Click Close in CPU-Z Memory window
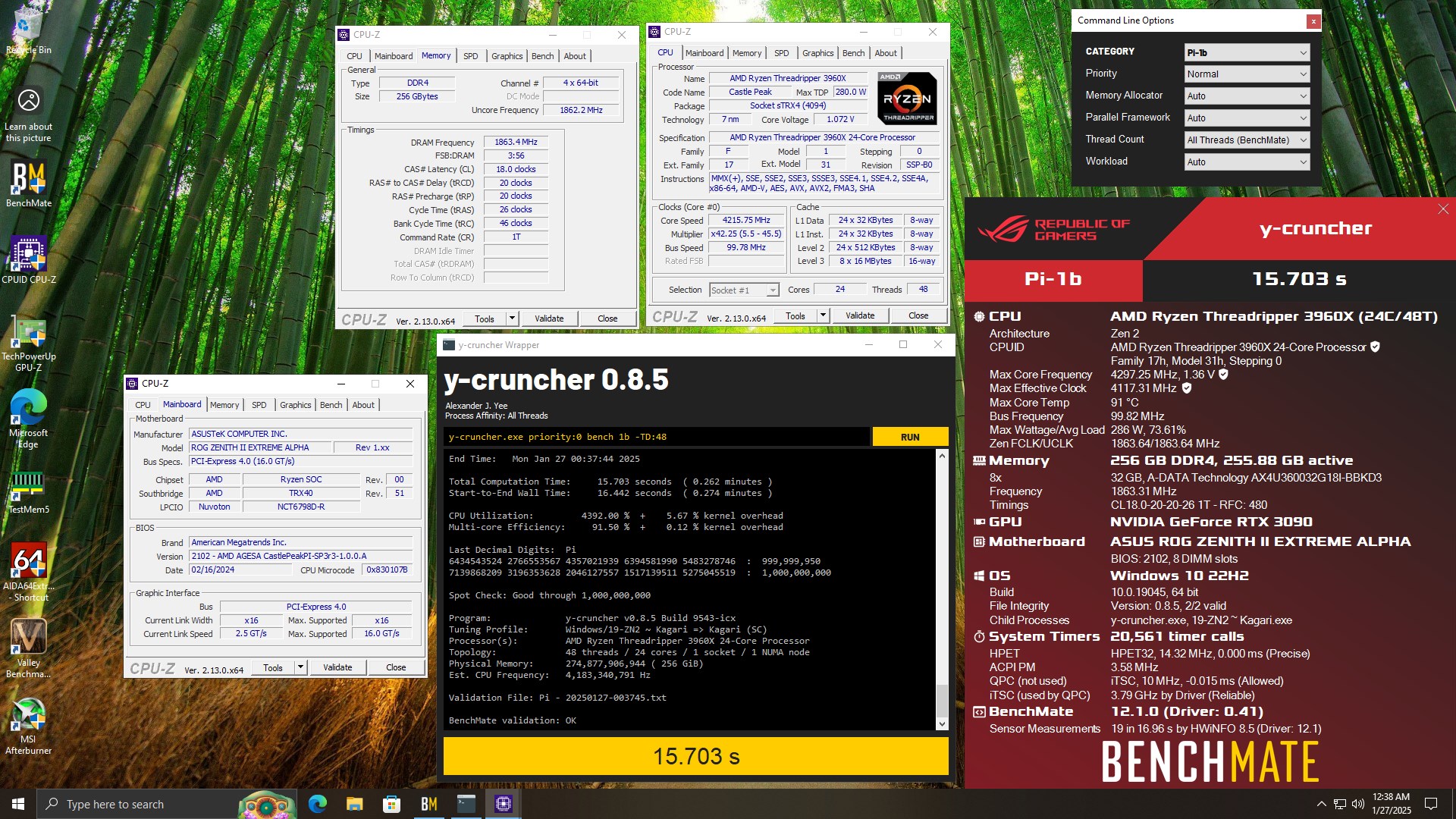Screen dimensions: 1456x819 click(607, 318)
